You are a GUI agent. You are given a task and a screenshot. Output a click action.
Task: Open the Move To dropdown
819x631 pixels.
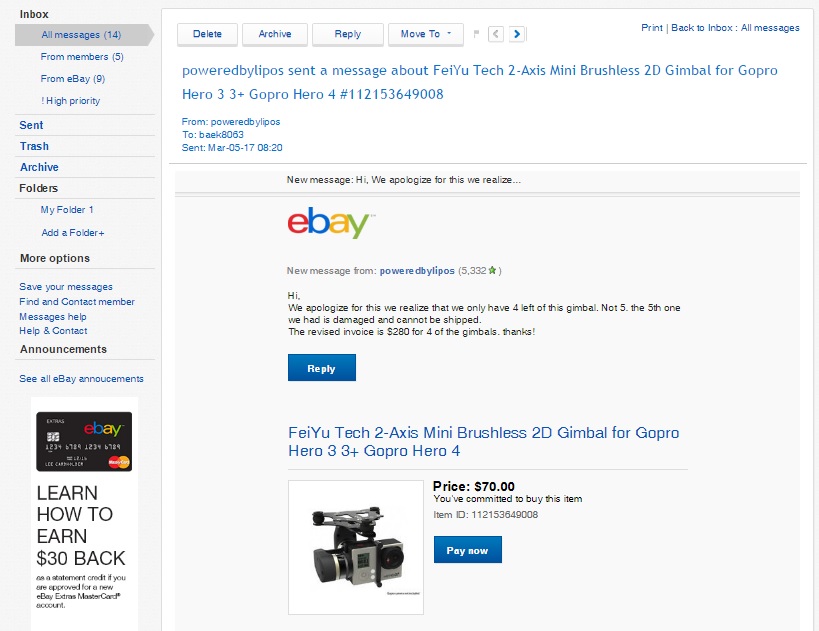click(x=425, y=34)
